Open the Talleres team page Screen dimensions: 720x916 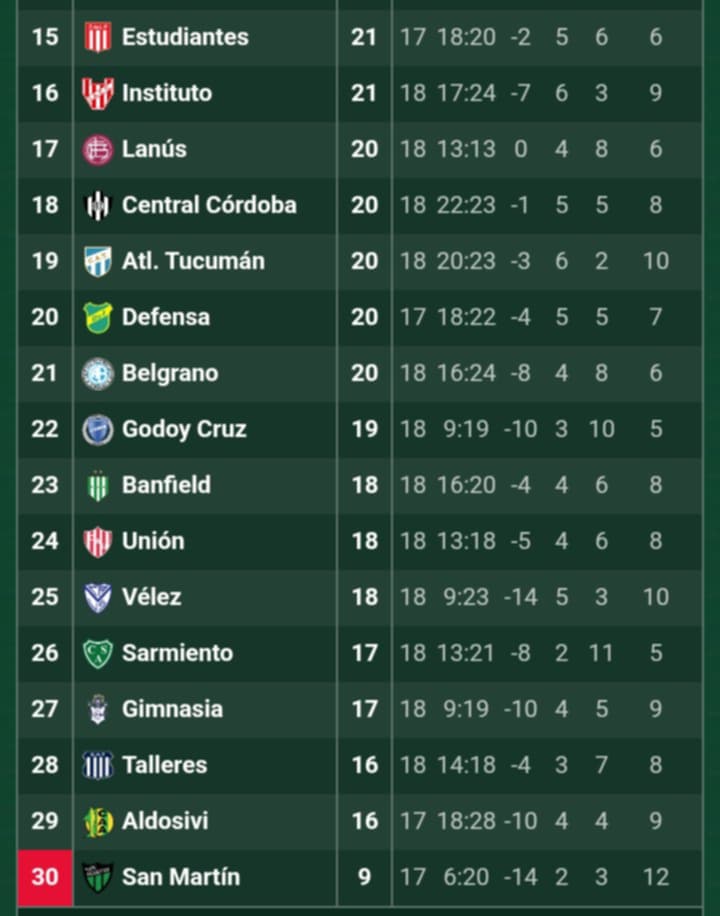pos(164,765)
